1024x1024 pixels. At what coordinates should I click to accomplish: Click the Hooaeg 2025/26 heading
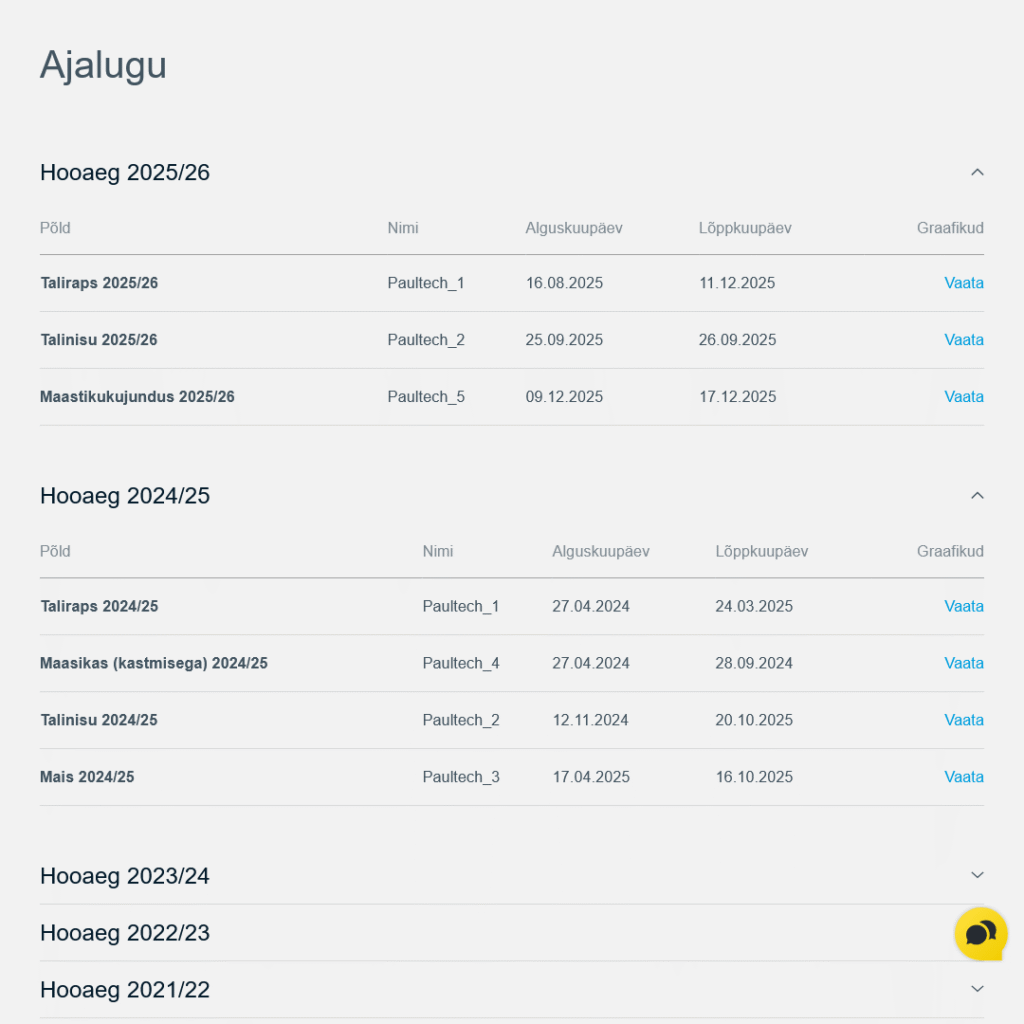coord(125,173)
